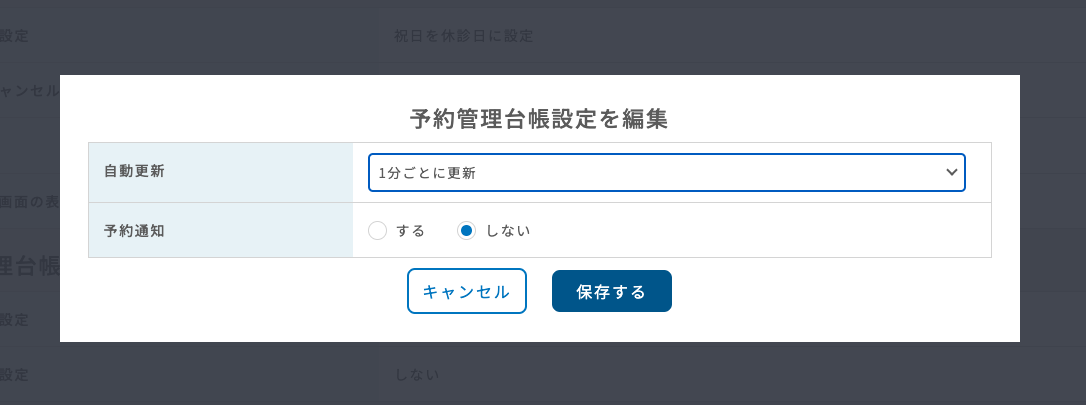Viewport: 1086px width, 405px height.
Task: Click the chevron arrow on the 自動更新 select
Action: tap(951, 172)
